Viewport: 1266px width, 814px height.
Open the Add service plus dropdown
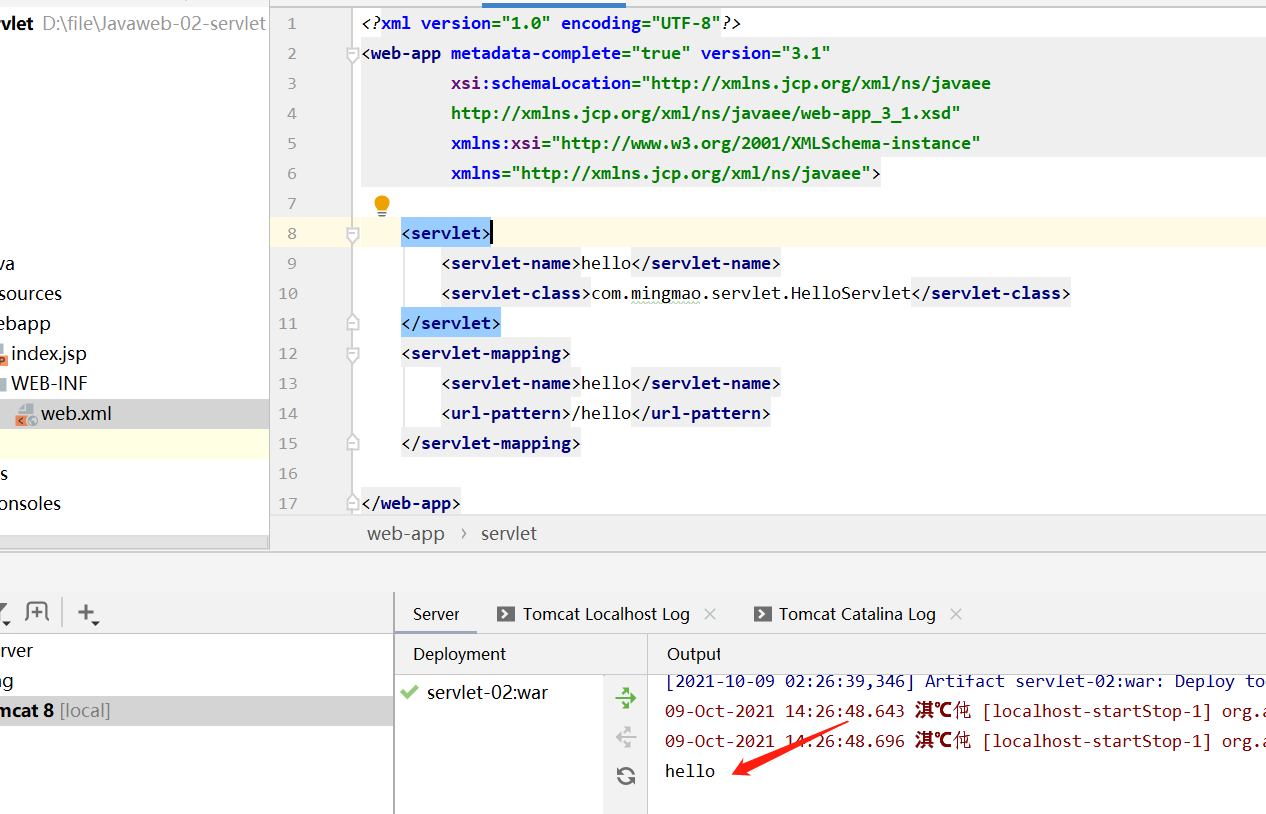[88, 613]
